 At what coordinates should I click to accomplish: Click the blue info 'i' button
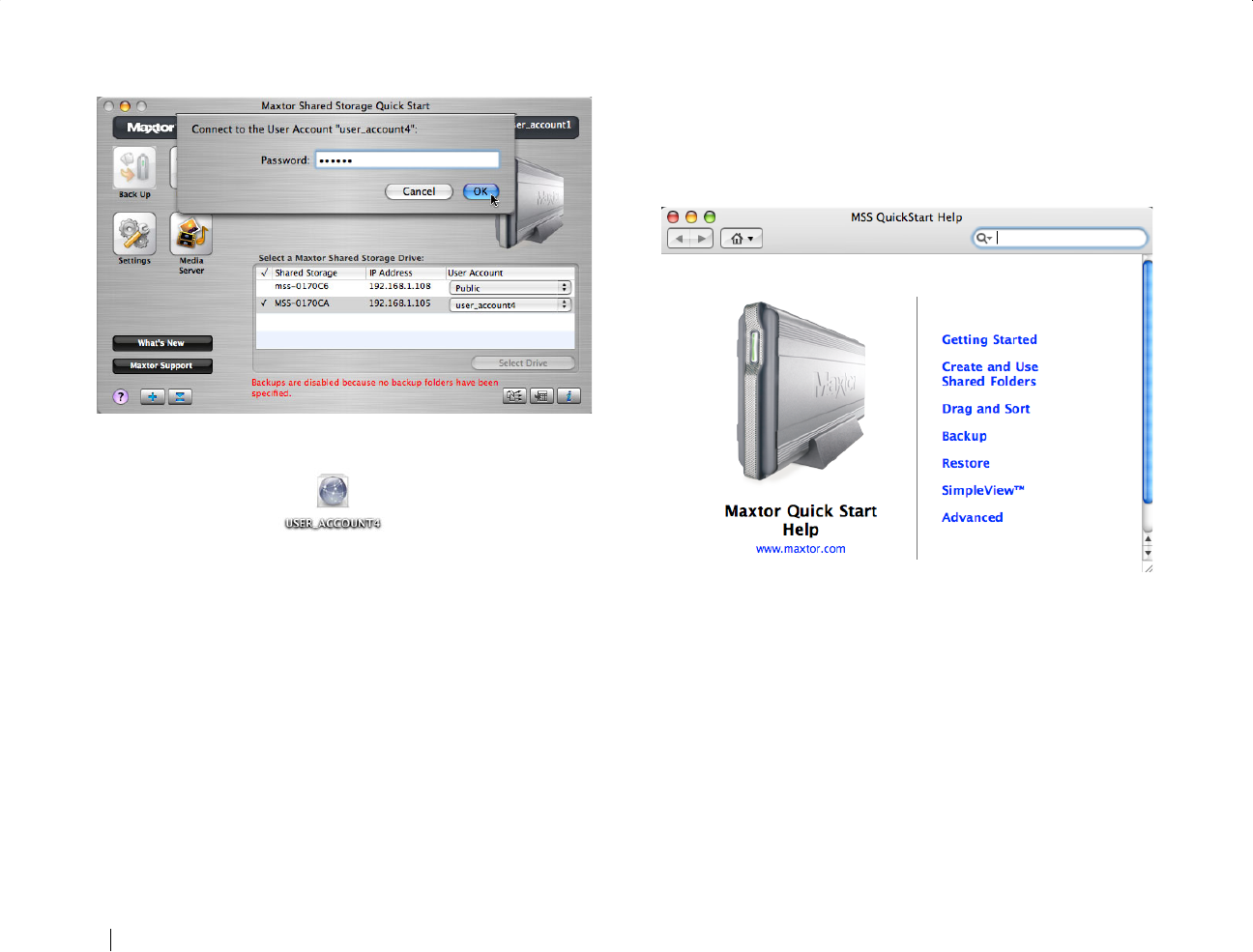[x=569, y=395]
